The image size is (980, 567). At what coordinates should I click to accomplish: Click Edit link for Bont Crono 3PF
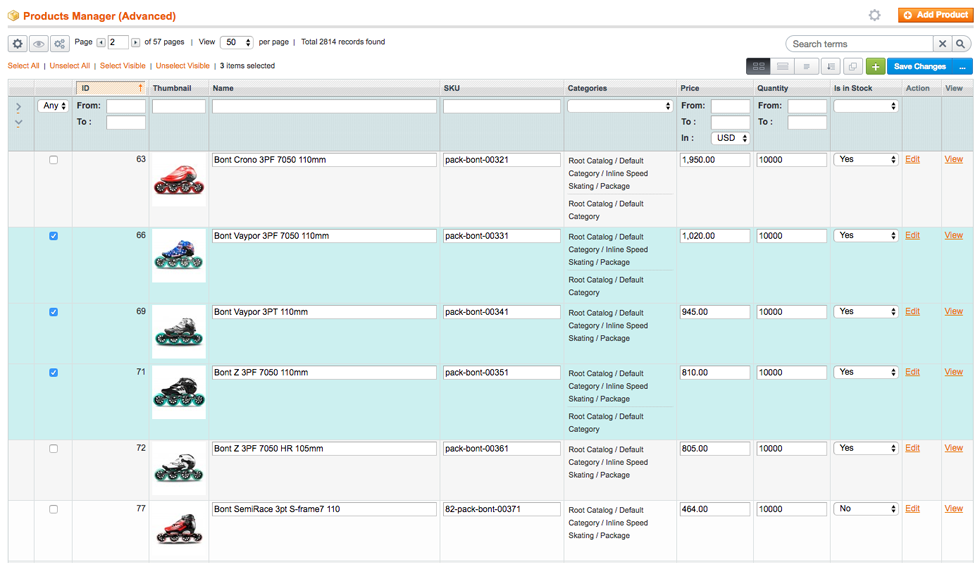click(912, 159)
